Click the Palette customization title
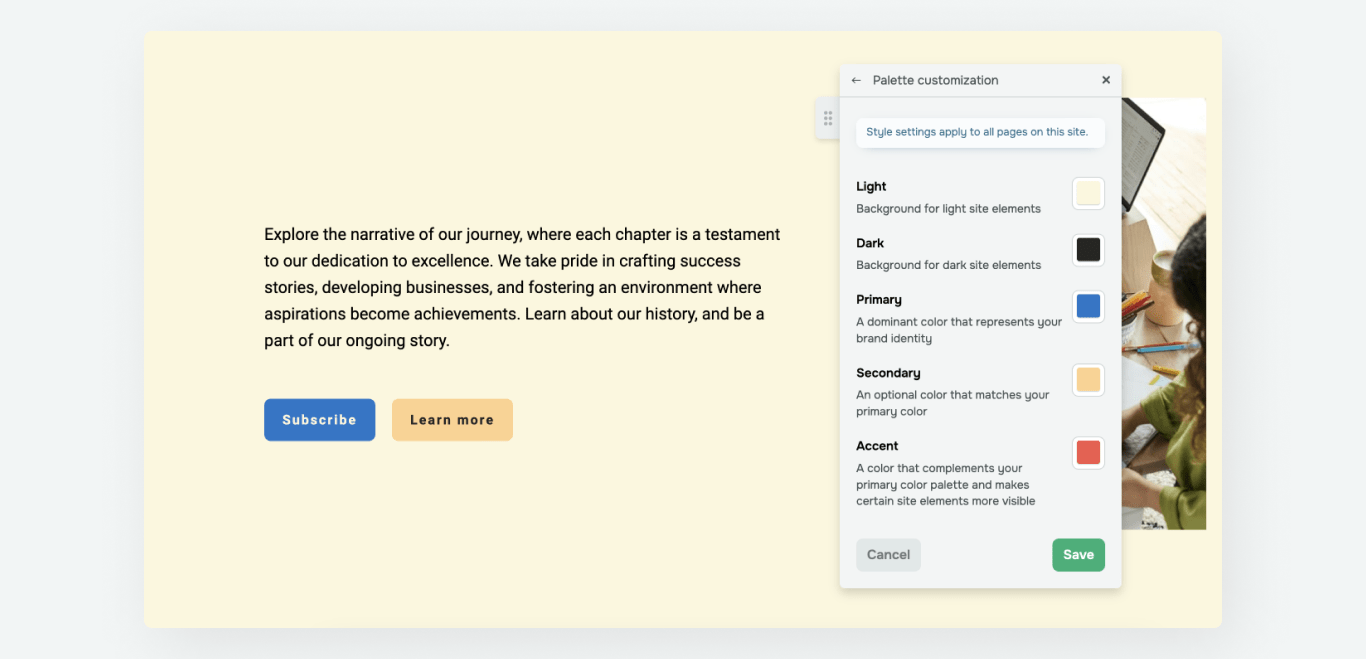This screenshot has width=1366, height=659. click(935, 80)
